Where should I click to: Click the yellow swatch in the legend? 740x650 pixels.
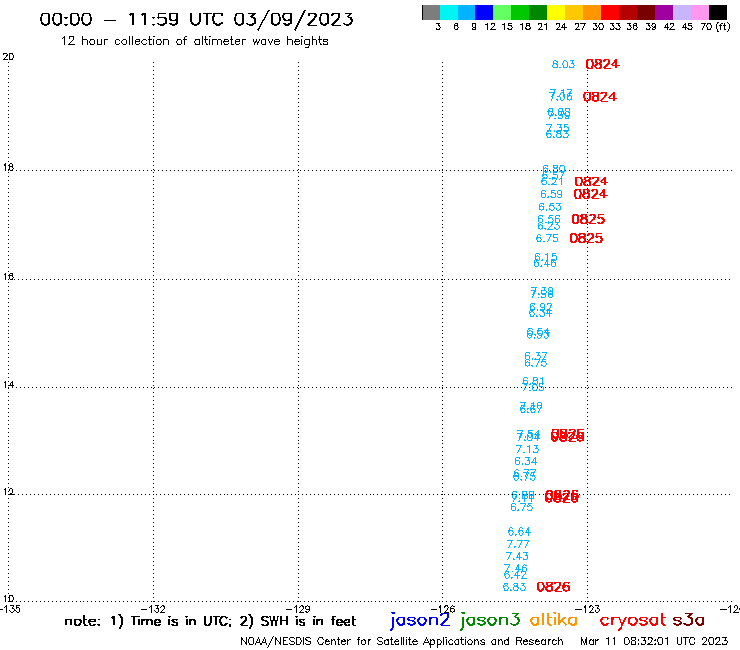point(556,12)
